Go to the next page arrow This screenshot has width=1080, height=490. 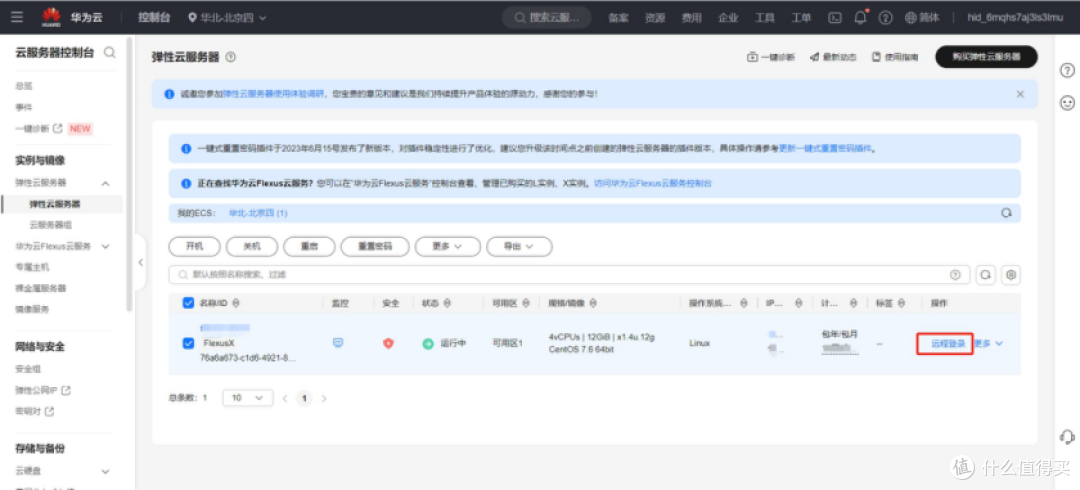324,398
